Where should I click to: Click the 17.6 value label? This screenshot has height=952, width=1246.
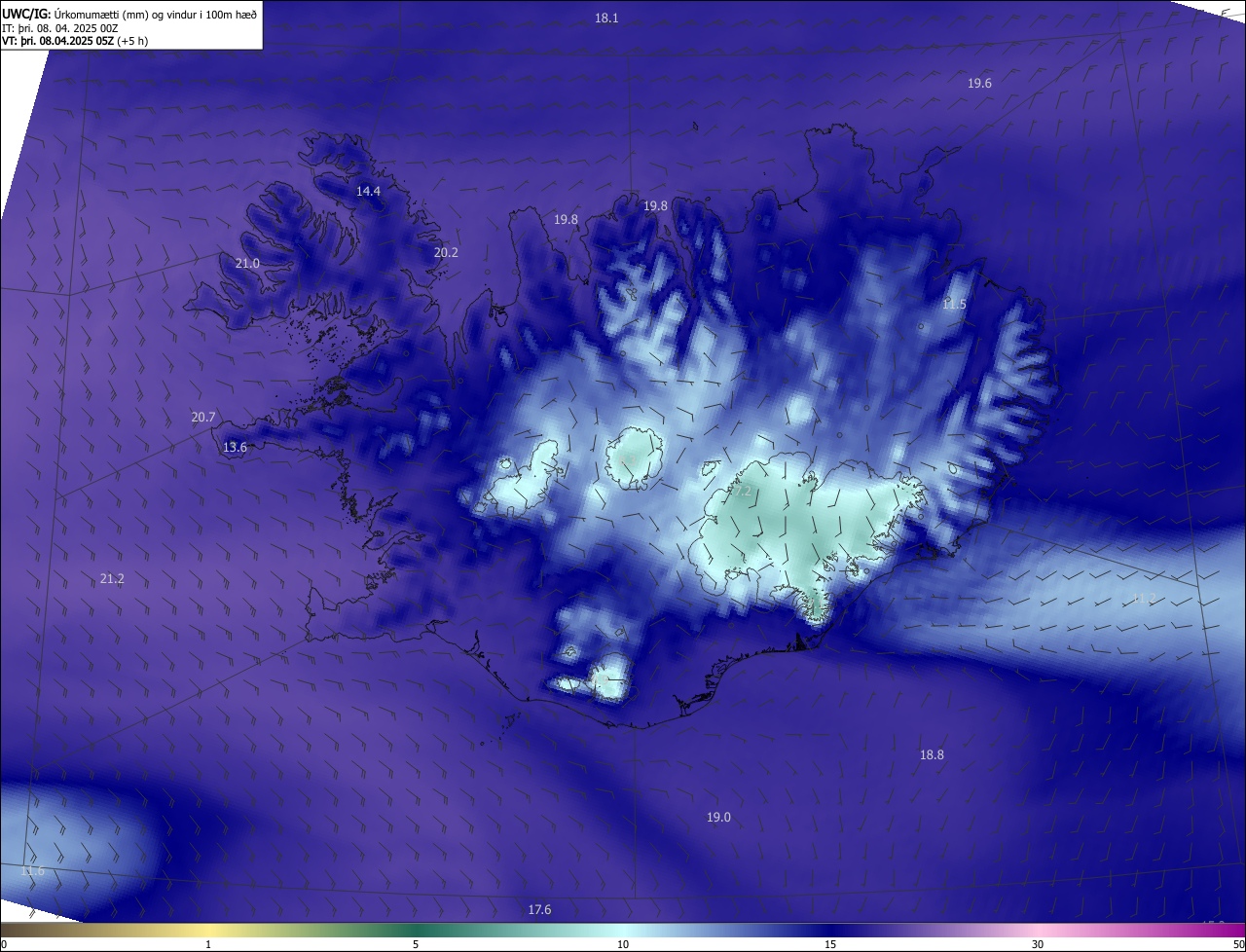pos(539,910)
